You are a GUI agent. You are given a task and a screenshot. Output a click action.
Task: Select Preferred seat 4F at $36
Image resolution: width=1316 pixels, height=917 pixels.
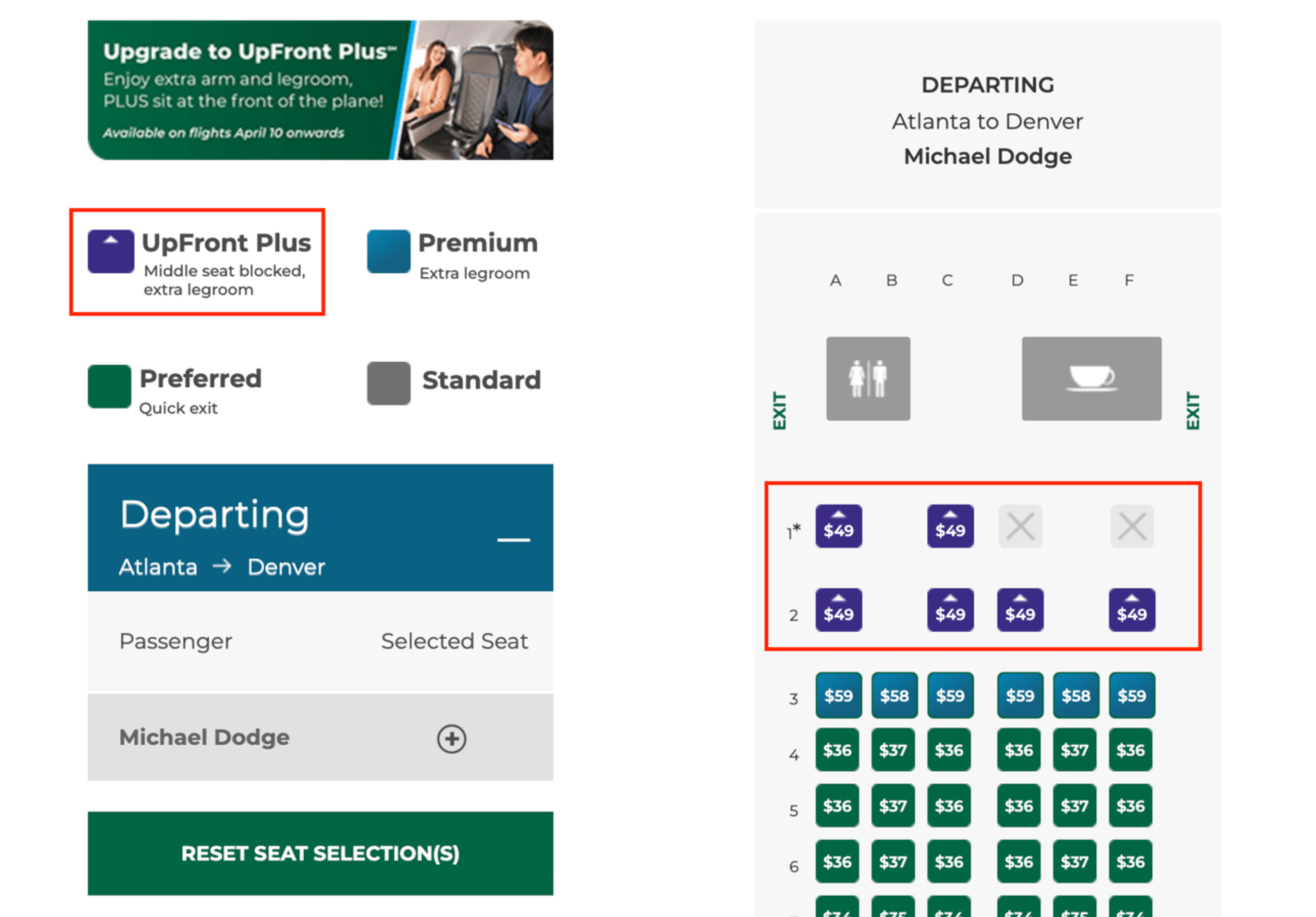(1130, 750)
